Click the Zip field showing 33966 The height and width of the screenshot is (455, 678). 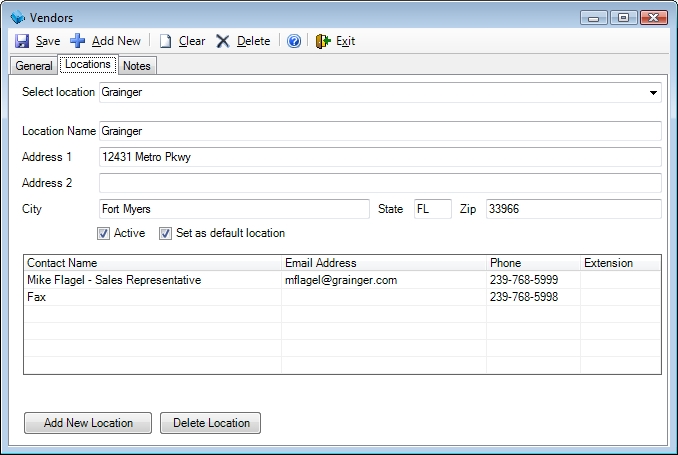(574, 209)
